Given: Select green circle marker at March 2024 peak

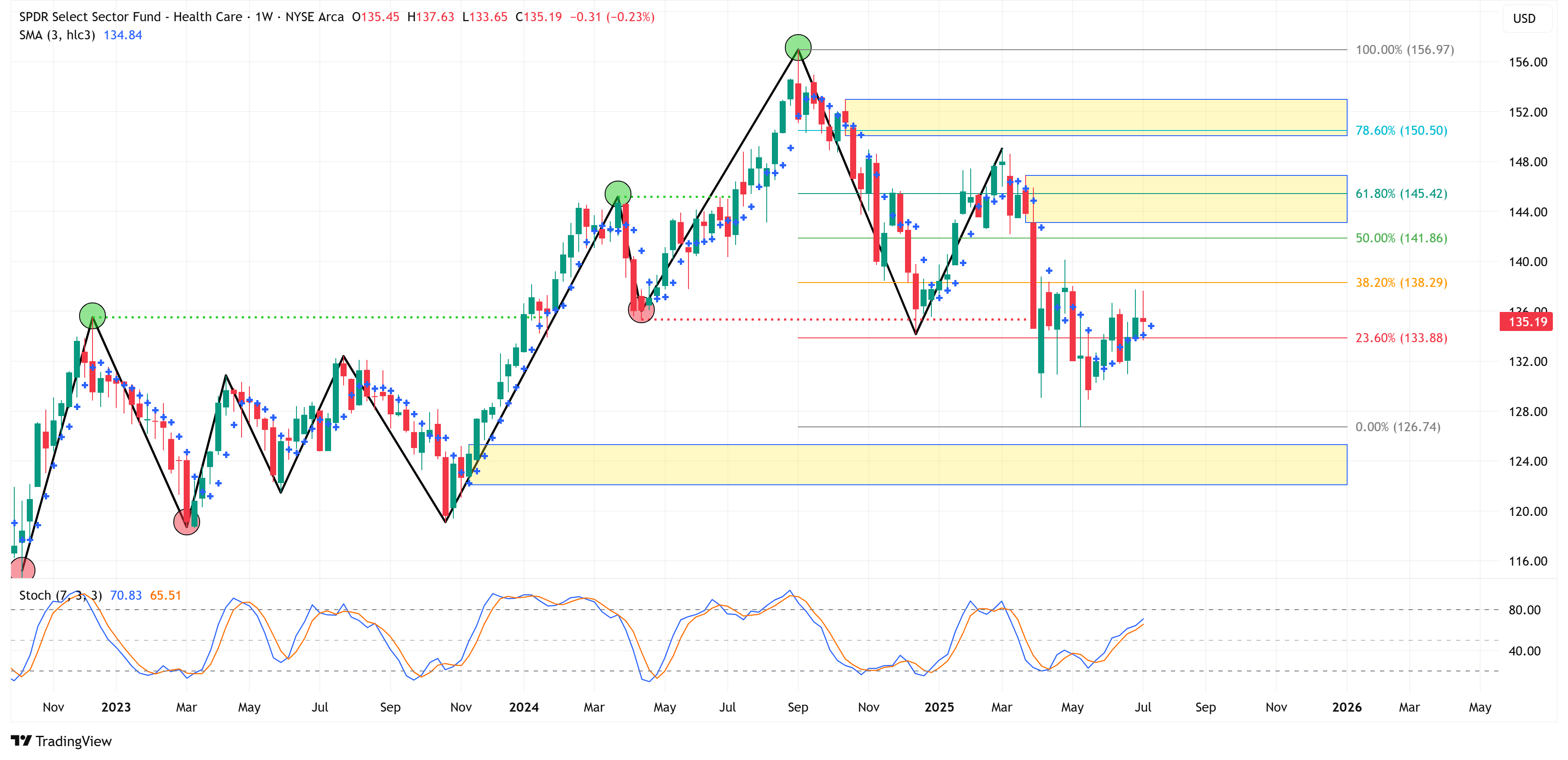Looking at the screenshot, I should point(618,194).
